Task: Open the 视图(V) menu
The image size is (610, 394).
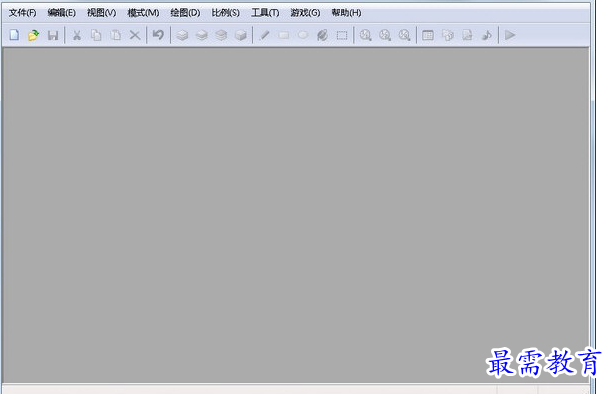Action: 102,13
